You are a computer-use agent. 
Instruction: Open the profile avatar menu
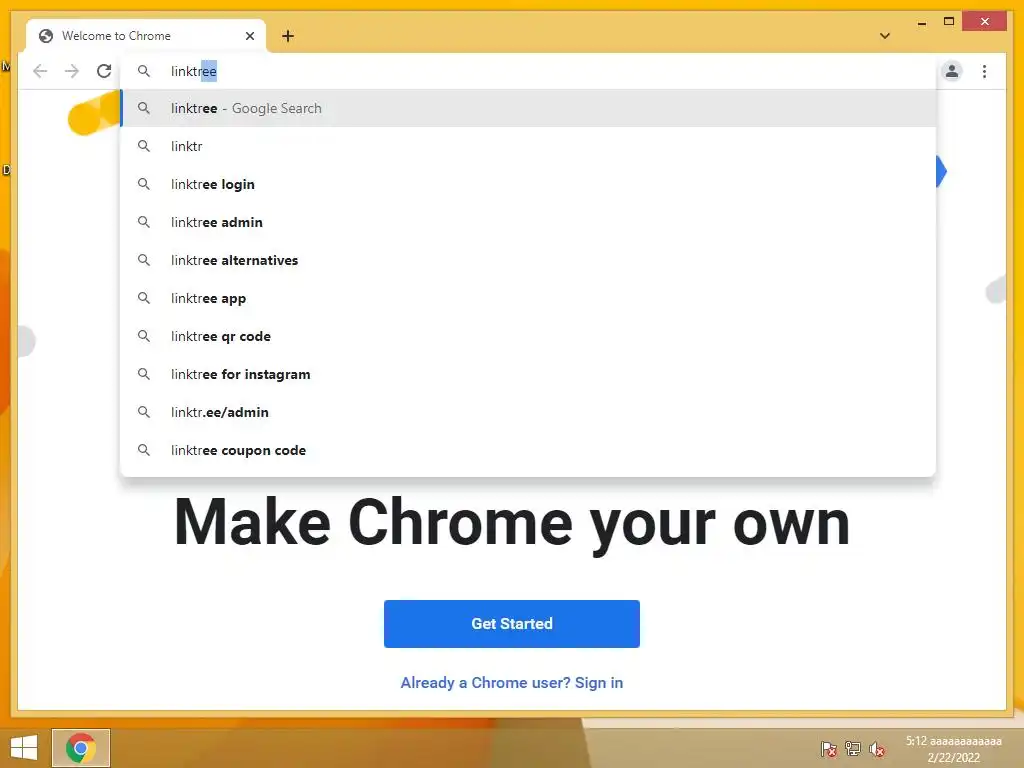pyautogui.click(x=952, y=71)
